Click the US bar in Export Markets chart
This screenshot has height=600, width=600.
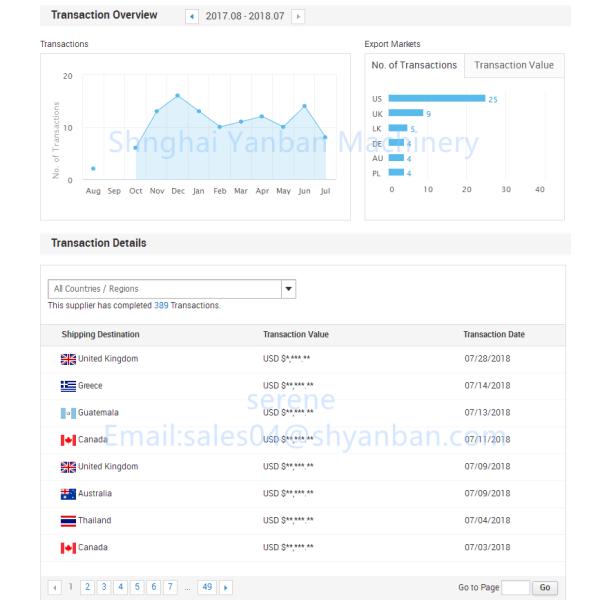(x=436, y=99)
